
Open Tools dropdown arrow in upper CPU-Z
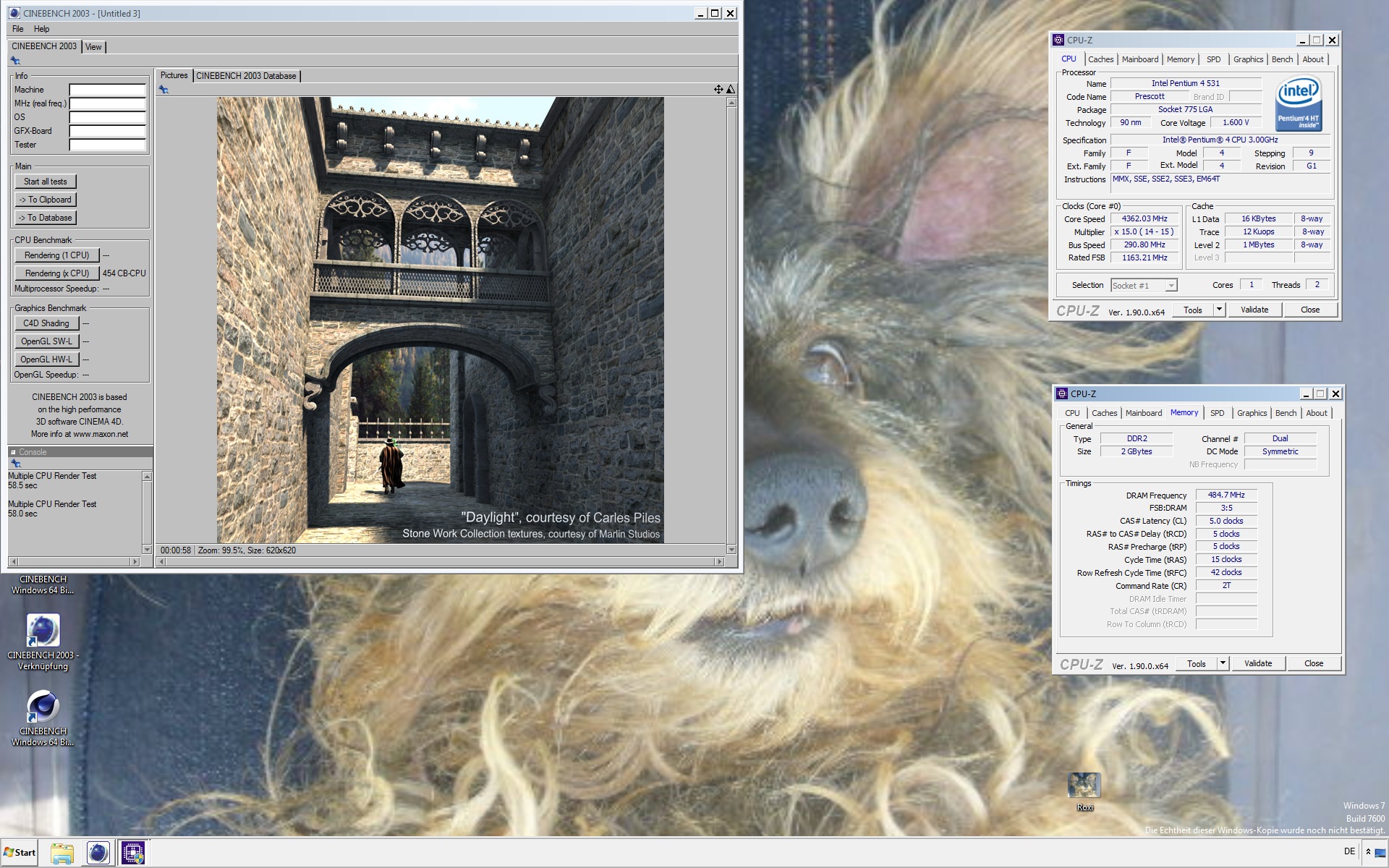click(1219, 310)
